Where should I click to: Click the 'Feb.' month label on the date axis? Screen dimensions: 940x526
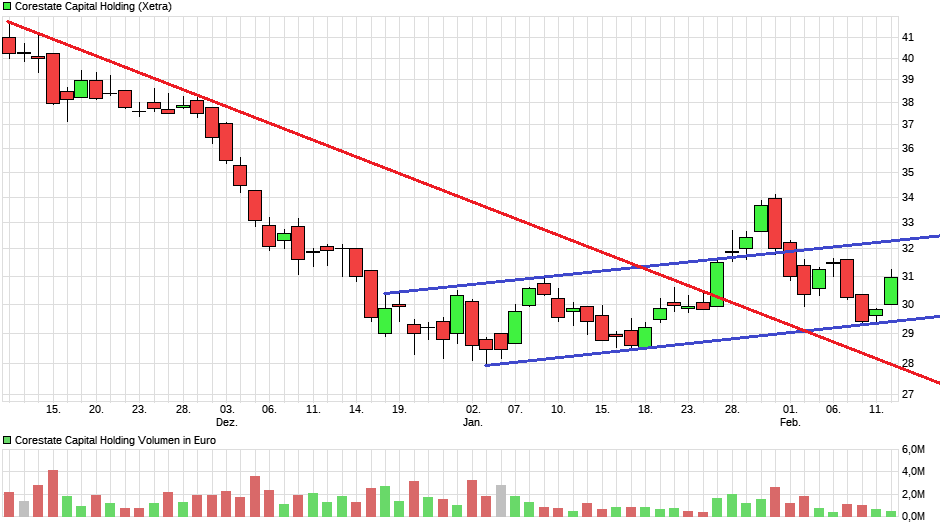(790, 422)
